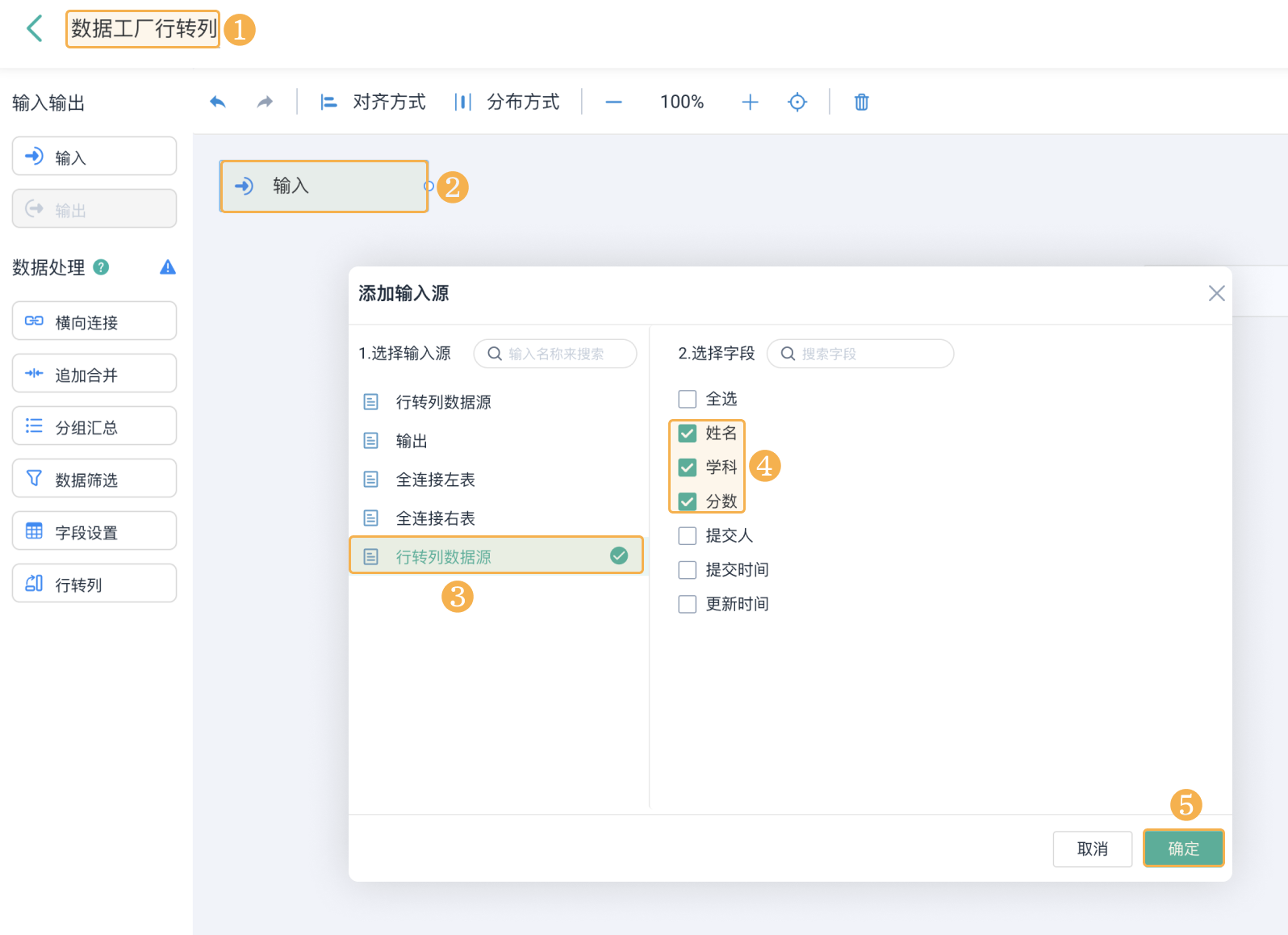This screenshot has width=1288, height=935.
Task: Add 行转列 processing node
Action: click(x=94, y=584)
